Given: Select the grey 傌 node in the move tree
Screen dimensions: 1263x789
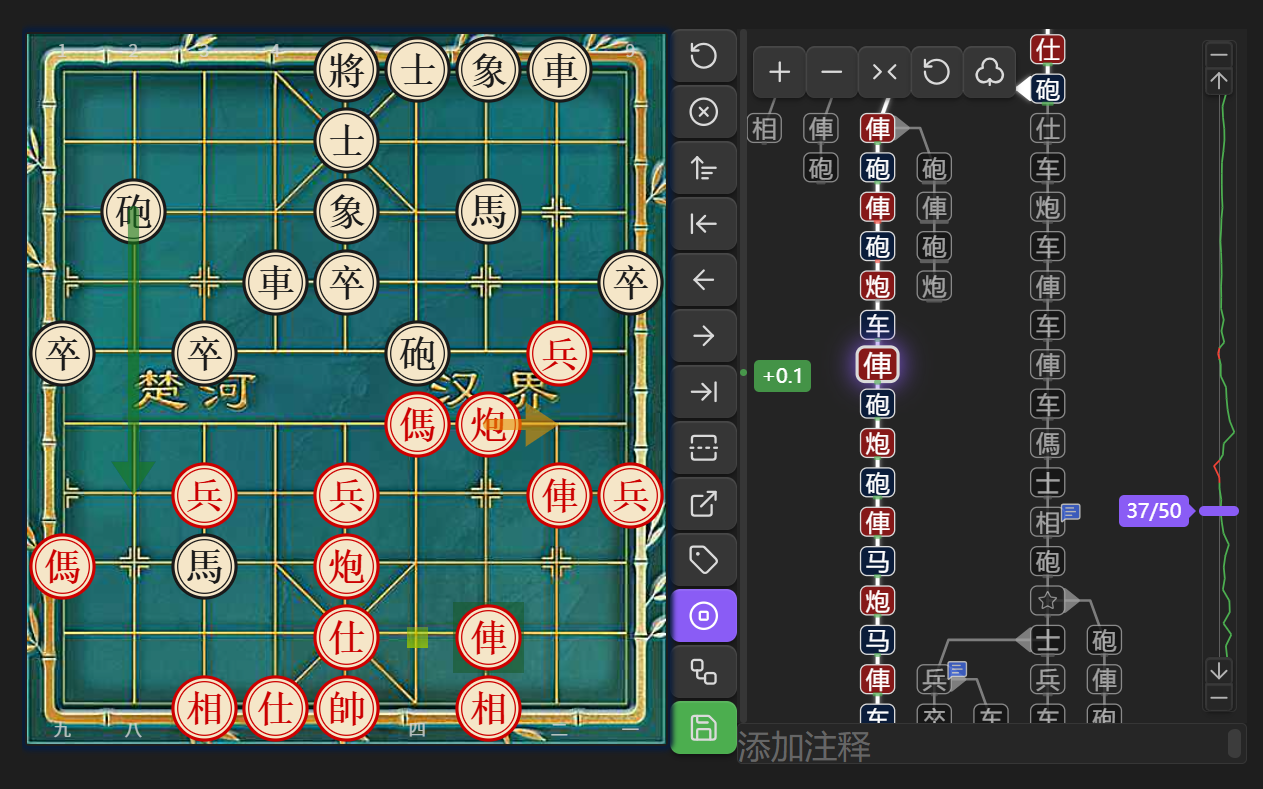Looking at the screenshot, I should [1048, 442].
